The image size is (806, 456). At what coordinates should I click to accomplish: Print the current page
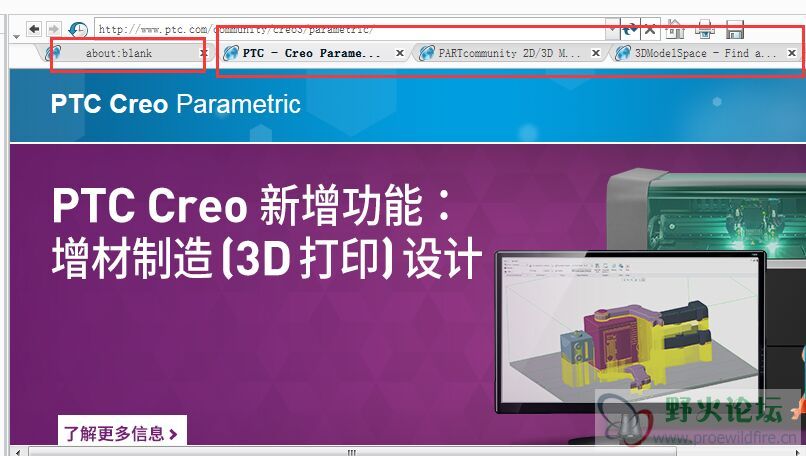[x=705, y=29]
